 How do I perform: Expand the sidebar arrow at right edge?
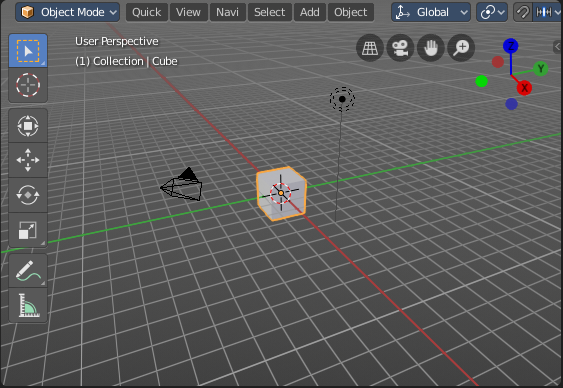click(558, 46)
